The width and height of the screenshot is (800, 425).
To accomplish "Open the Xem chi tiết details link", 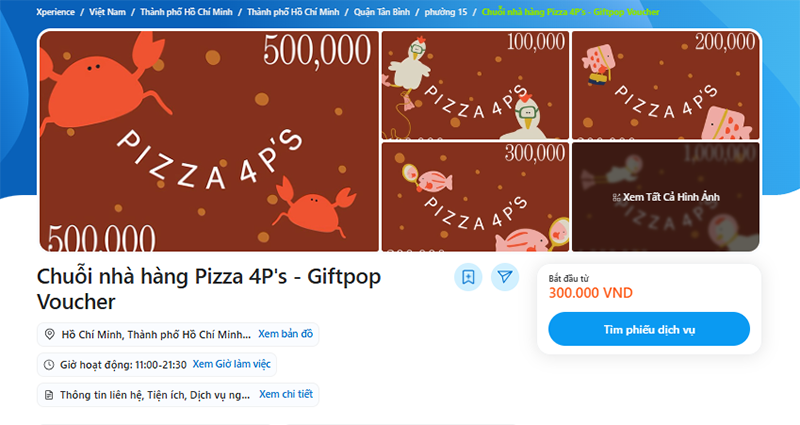I will point(286,394).
